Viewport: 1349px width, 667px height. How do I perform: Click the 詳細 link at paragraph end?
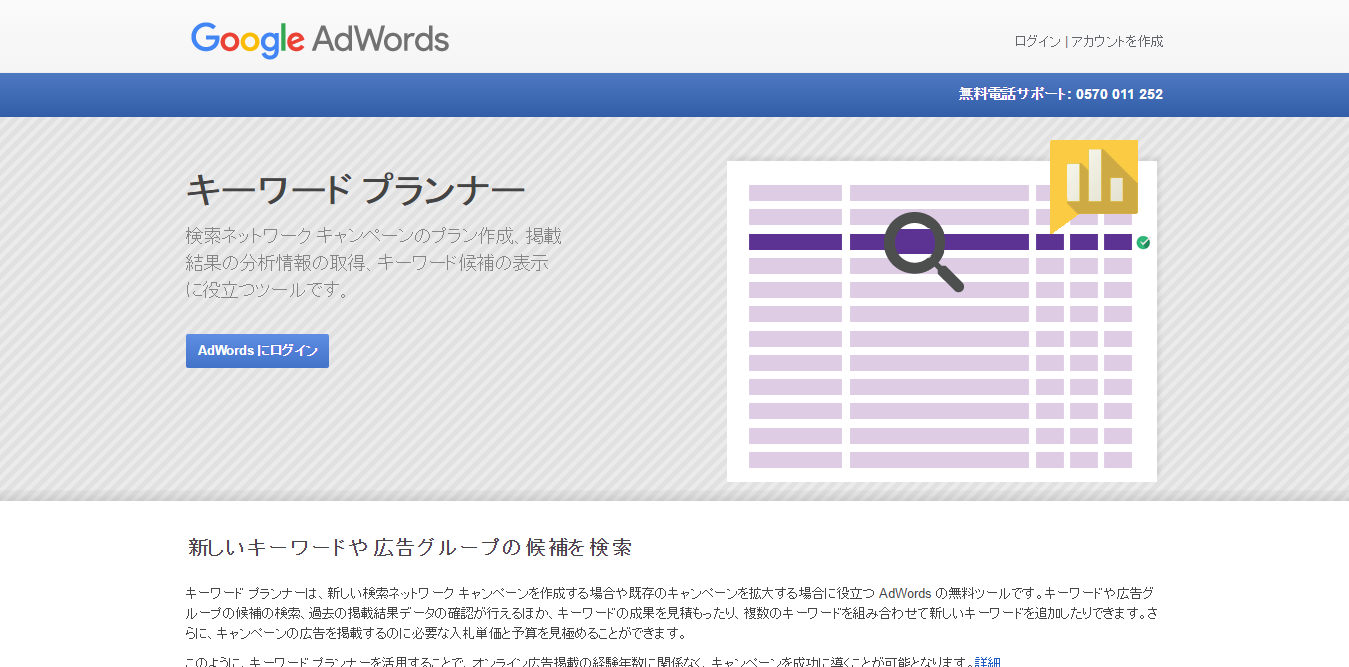987,662
